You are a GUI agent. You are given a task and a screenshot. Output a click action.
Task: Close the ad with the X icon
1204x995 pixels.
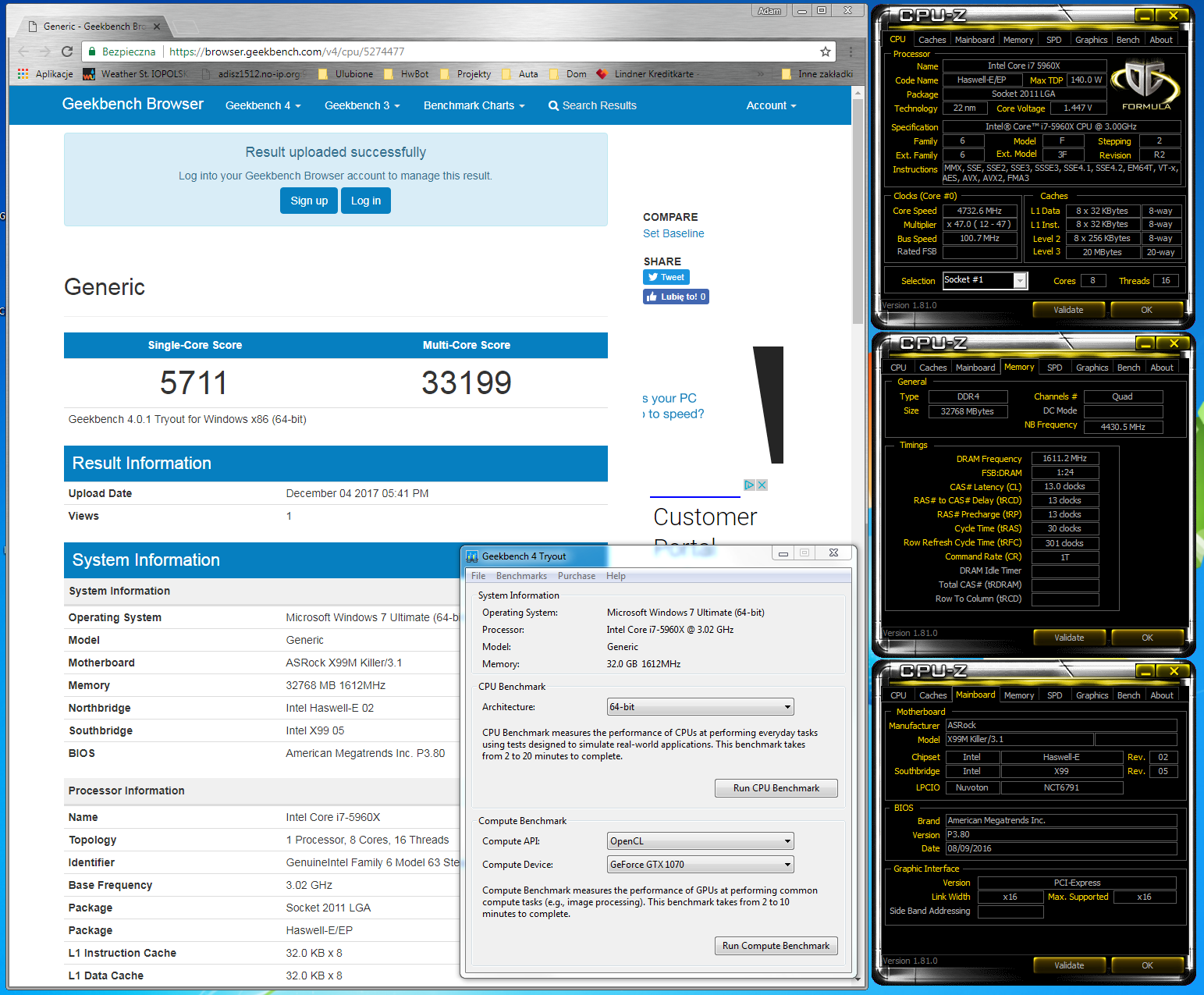762,485
